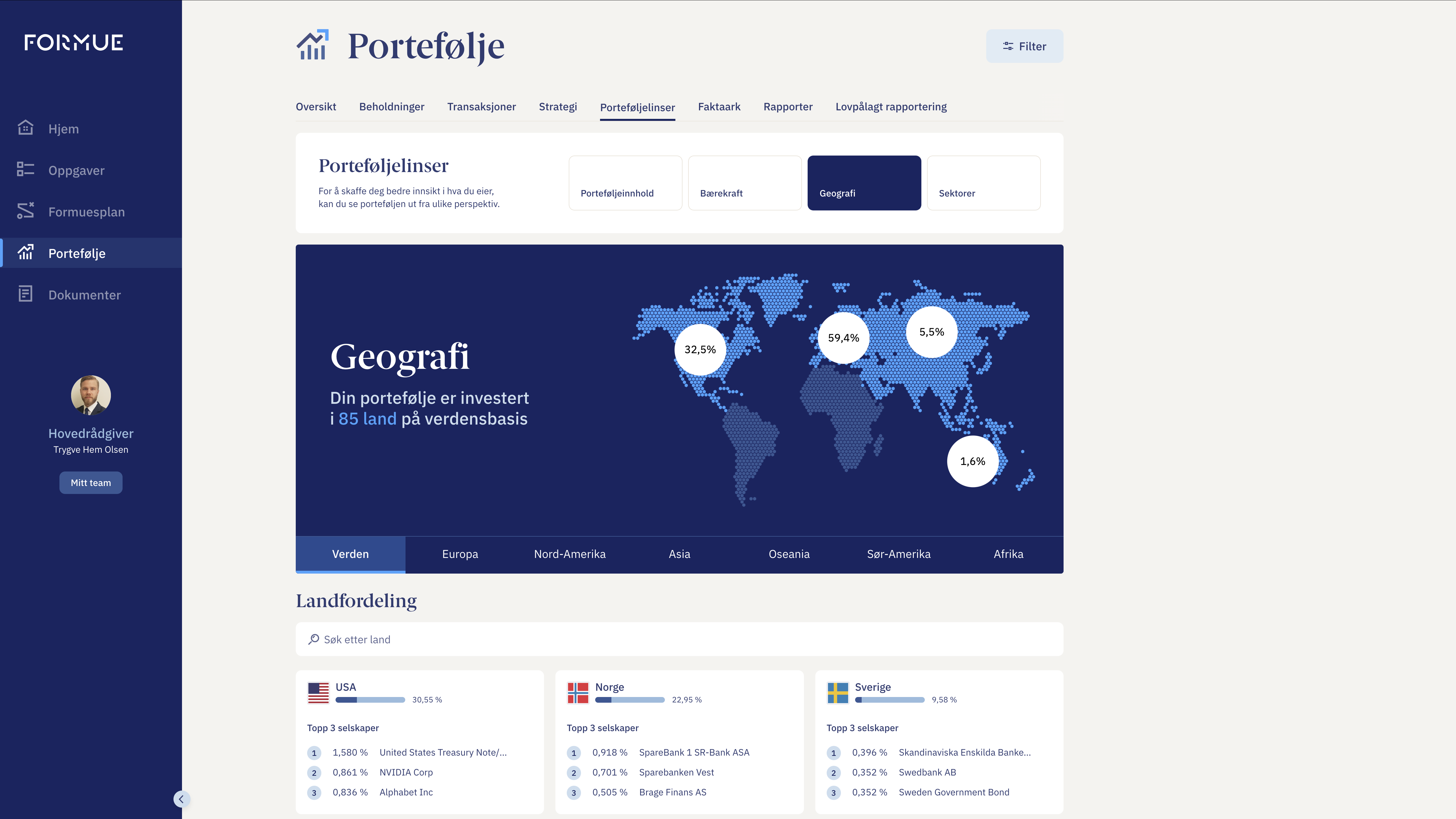Click the Norge country name
The image size is (1456, 819).
609,687
